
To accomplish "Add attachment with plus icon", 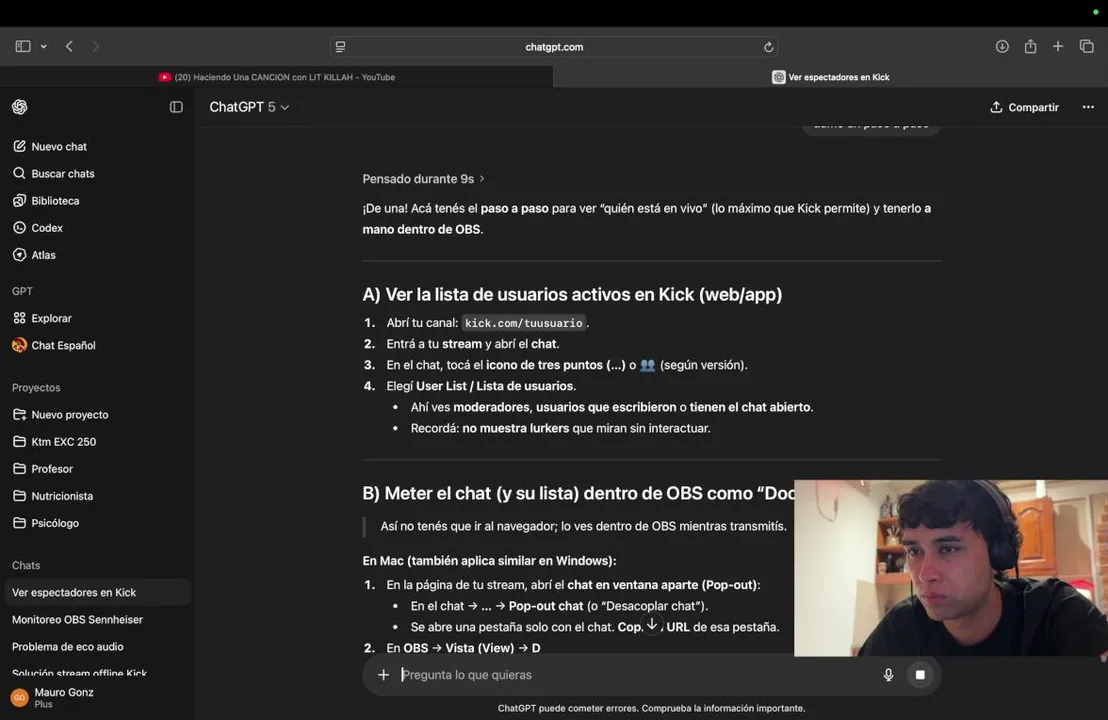I will pos(383,675).
